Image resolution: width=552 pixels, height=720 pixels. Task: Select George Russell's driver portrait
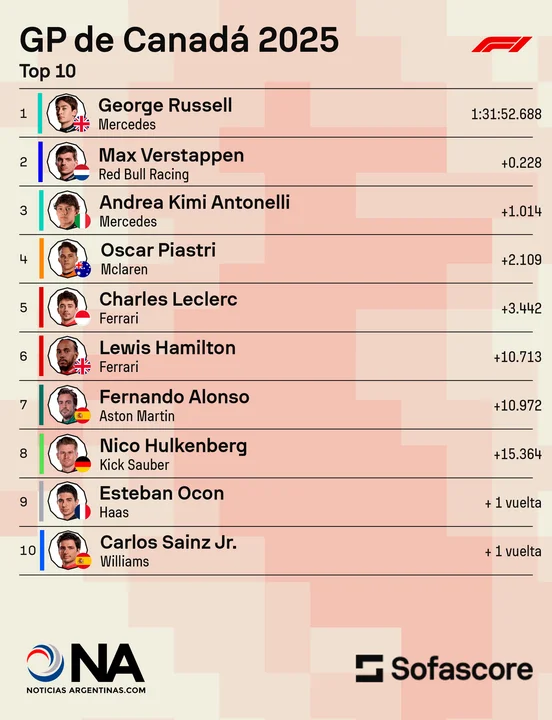pyautogui.click(x=66, y=113)
